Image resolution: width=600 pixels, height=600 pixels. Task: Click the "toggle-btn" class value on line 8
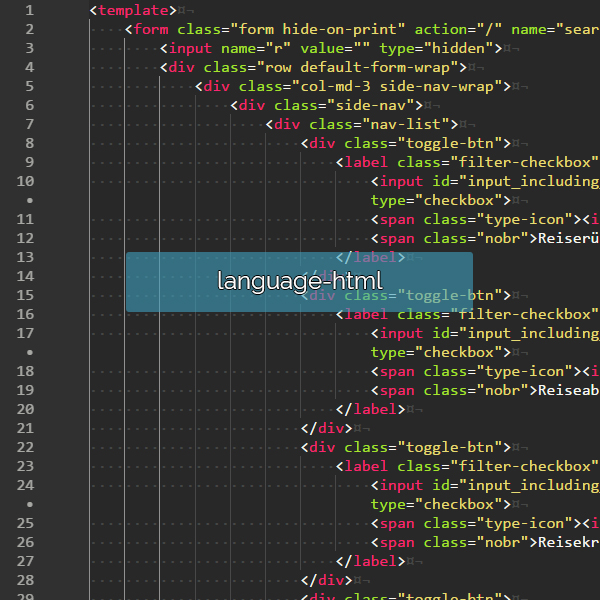coord(449,143)
